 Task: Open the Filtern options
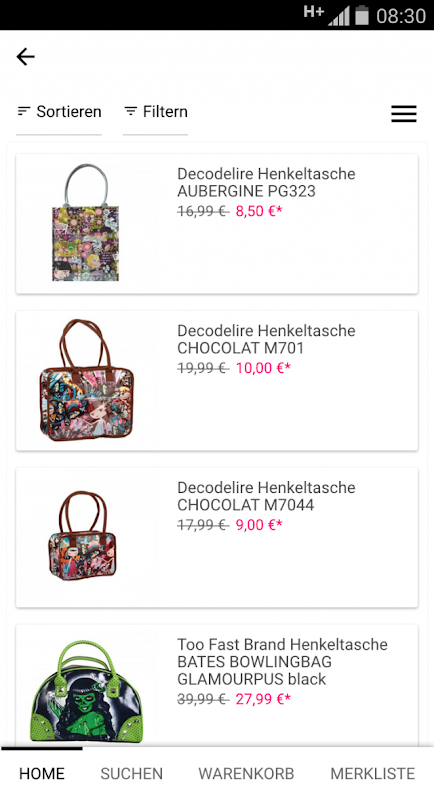(156, 112)
